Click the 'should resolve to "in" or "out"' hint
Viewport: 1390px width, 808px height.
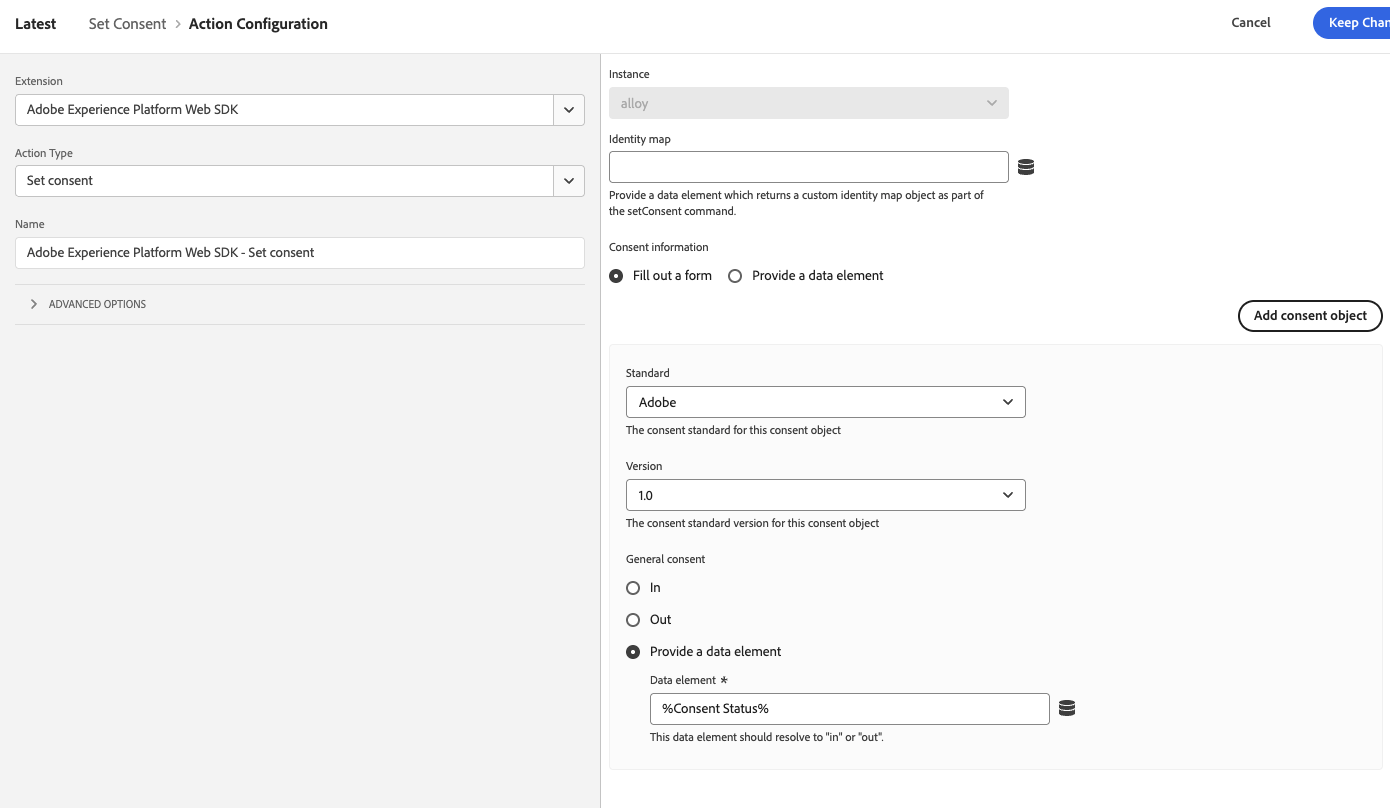tap(767, 737)
